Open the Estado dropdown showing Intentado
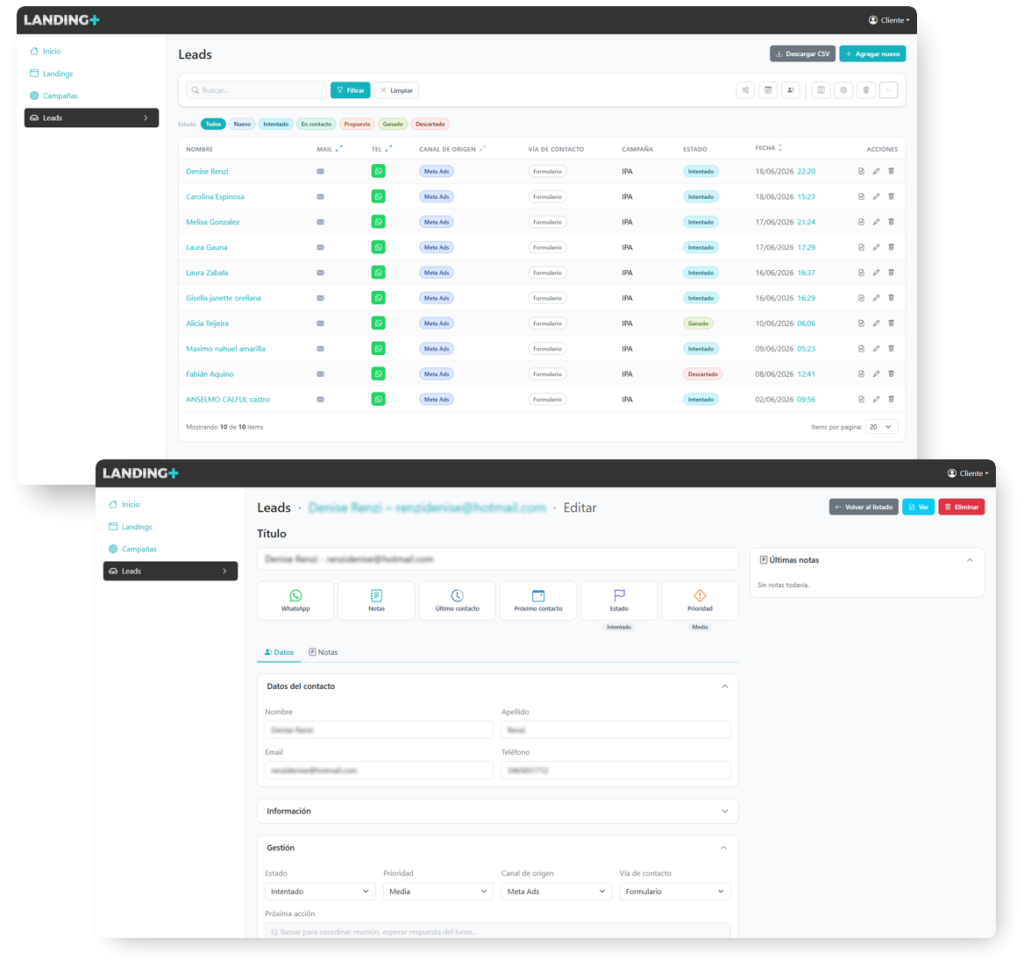1024x966 pixels. point(320,892)
